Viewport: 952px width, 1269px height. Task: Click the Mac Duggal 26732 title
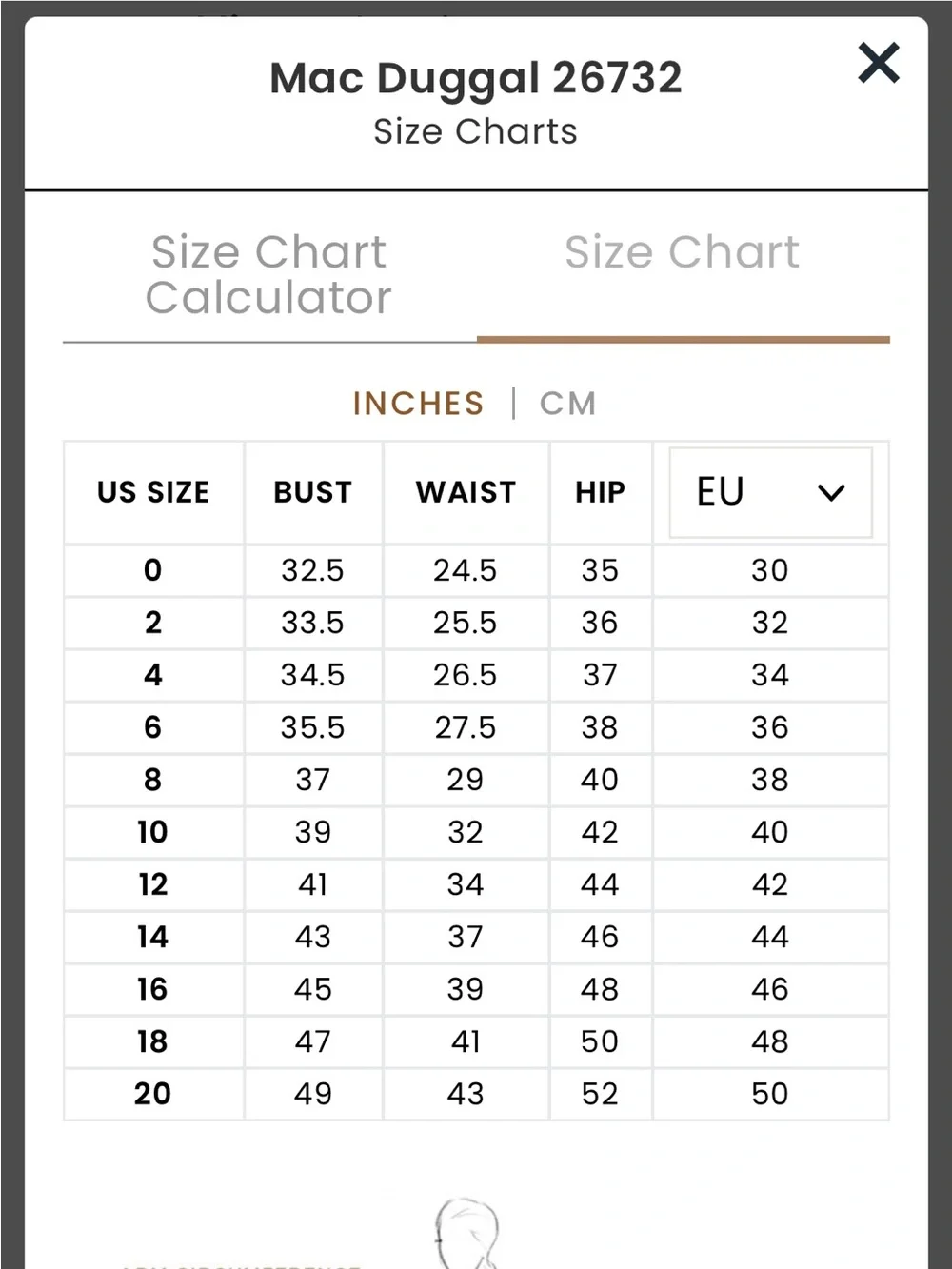(x=476, y=78)
